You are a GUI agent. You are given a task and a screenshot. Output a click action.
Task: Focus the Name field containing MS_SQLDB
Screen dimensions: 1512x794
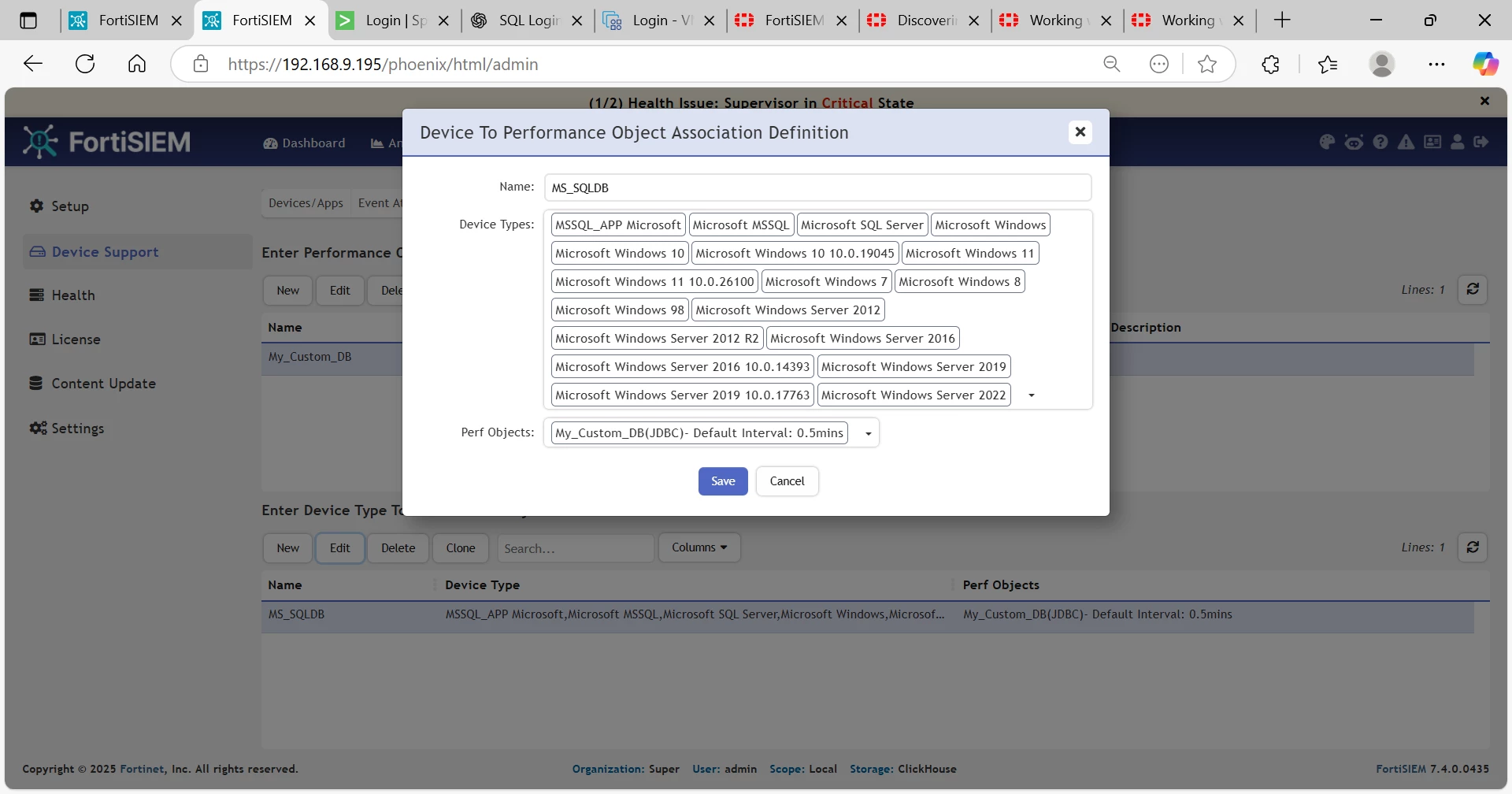pyautogui.click(x=817, y=187)
